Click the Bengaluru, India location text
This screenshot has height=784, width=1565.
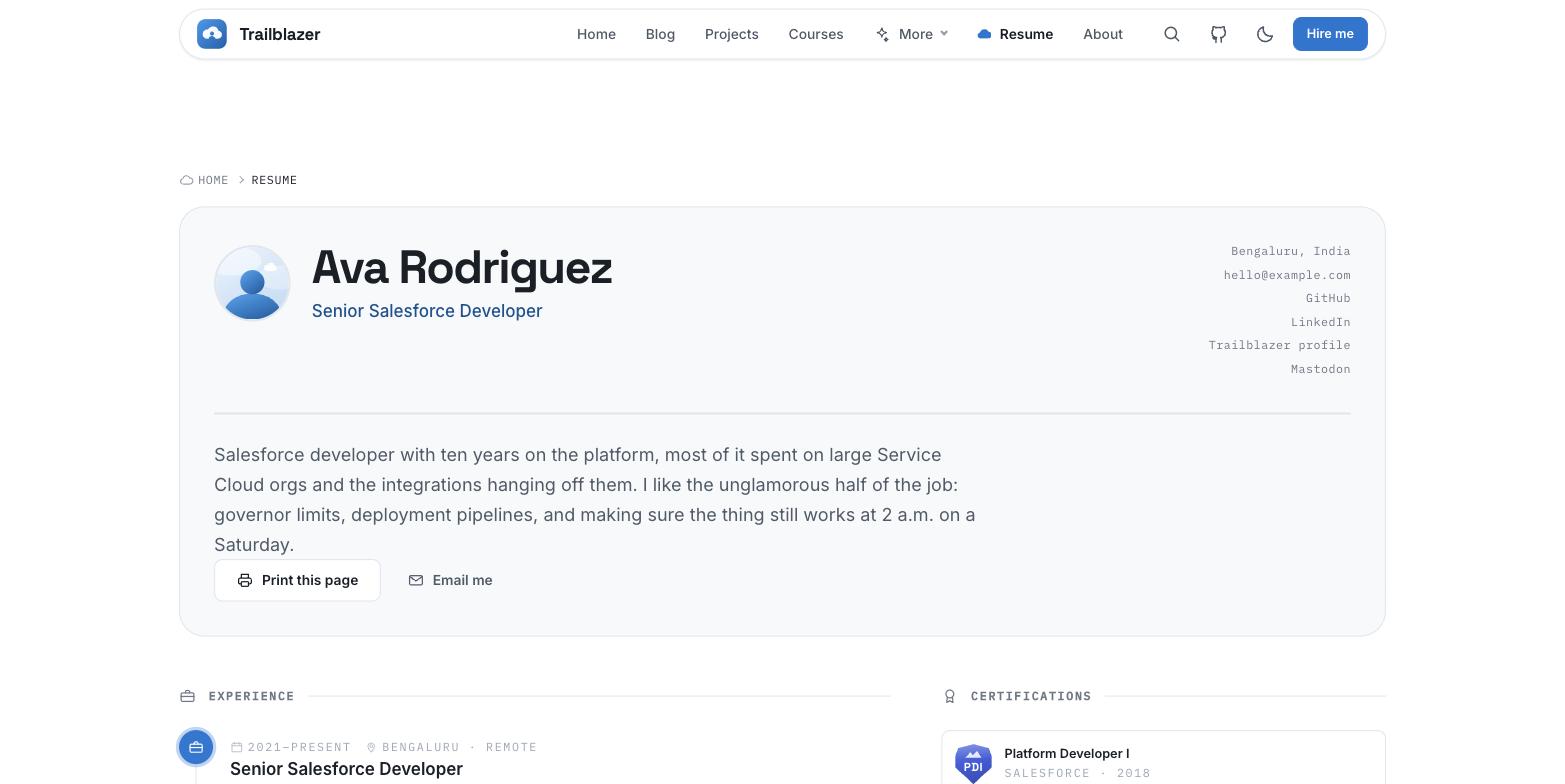tap(1290, 251)
